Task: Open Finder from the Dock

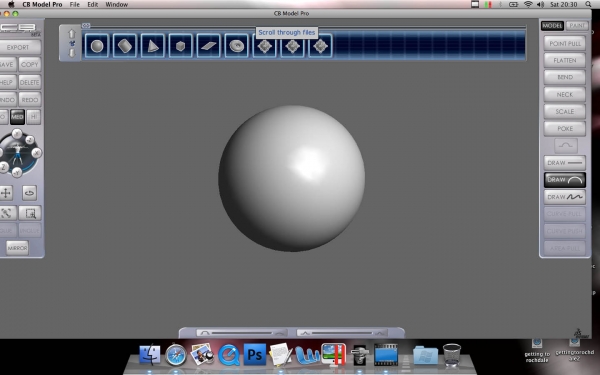Action: pos(150,355)
